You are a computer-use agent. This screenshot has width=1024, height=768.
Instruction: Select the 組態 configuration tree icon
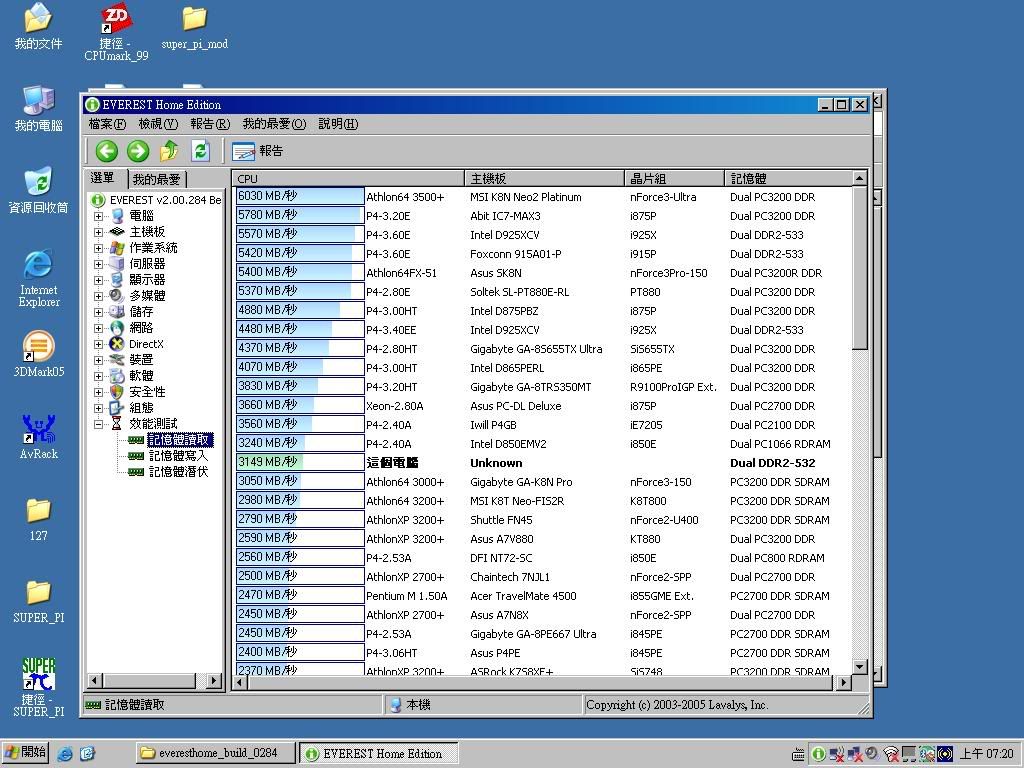pos(117,408)
